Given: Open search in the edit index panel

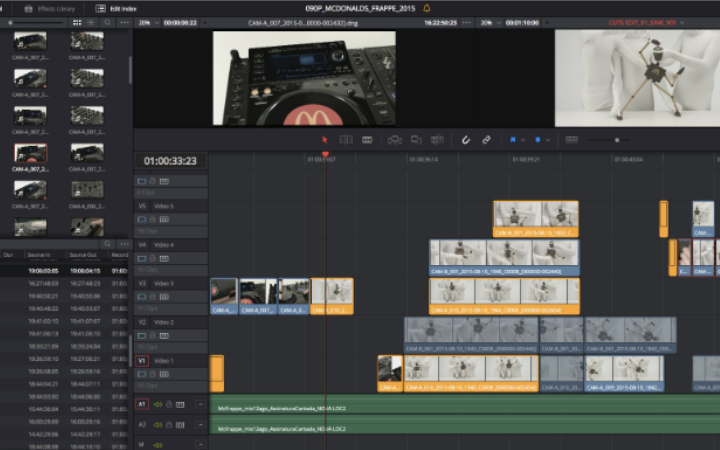Looking at the screenshot, I should [108, 243].
